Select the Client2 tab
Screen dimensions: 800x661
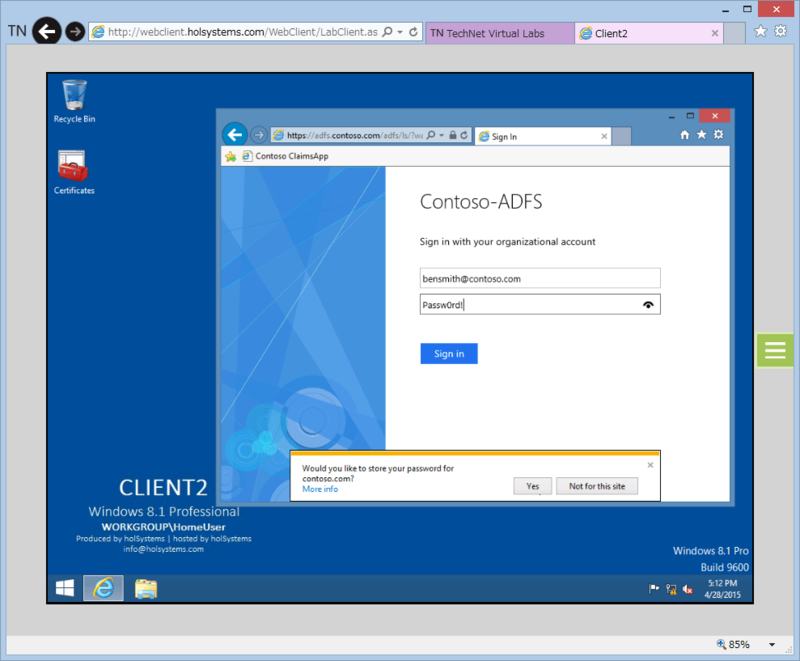coord(643,33)
